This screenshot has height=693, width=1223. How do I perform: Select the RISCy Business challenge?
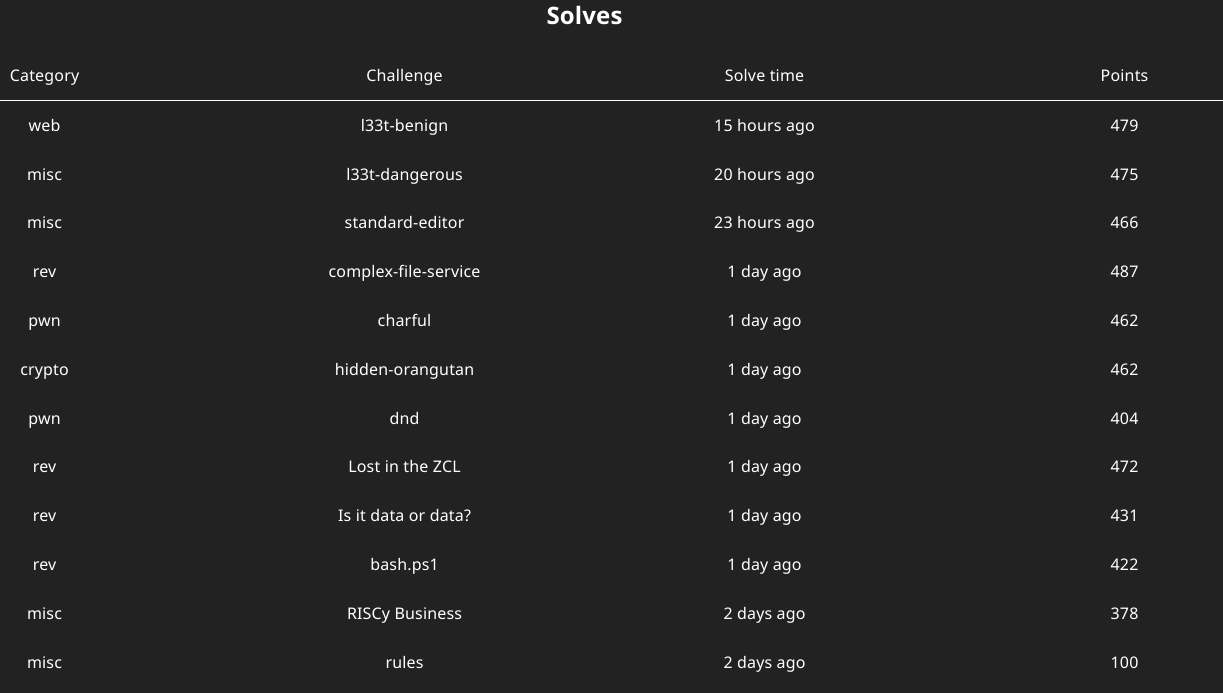coord(404,613)
